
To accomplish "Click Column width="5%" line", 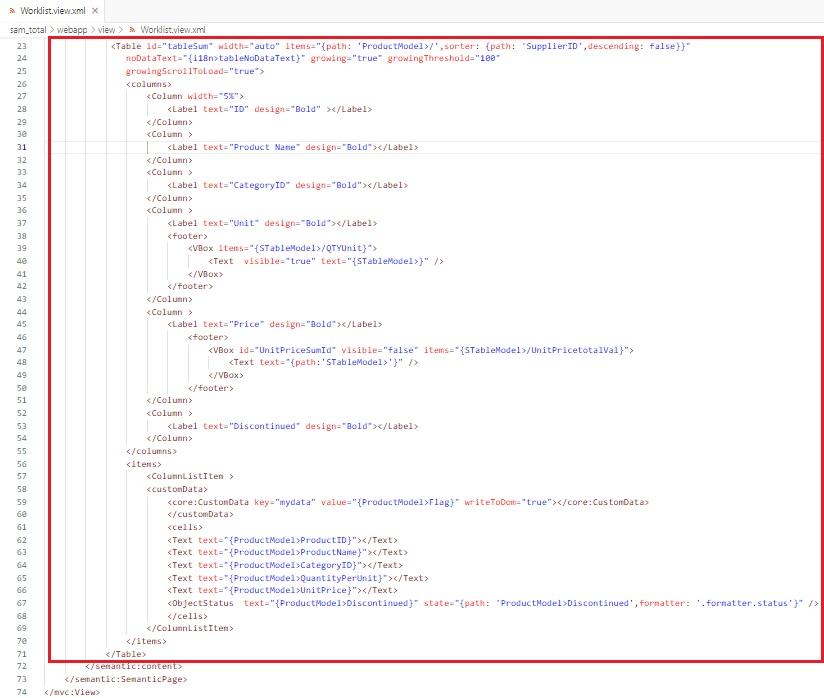I will pyautogui.click(x=195, y=96).
